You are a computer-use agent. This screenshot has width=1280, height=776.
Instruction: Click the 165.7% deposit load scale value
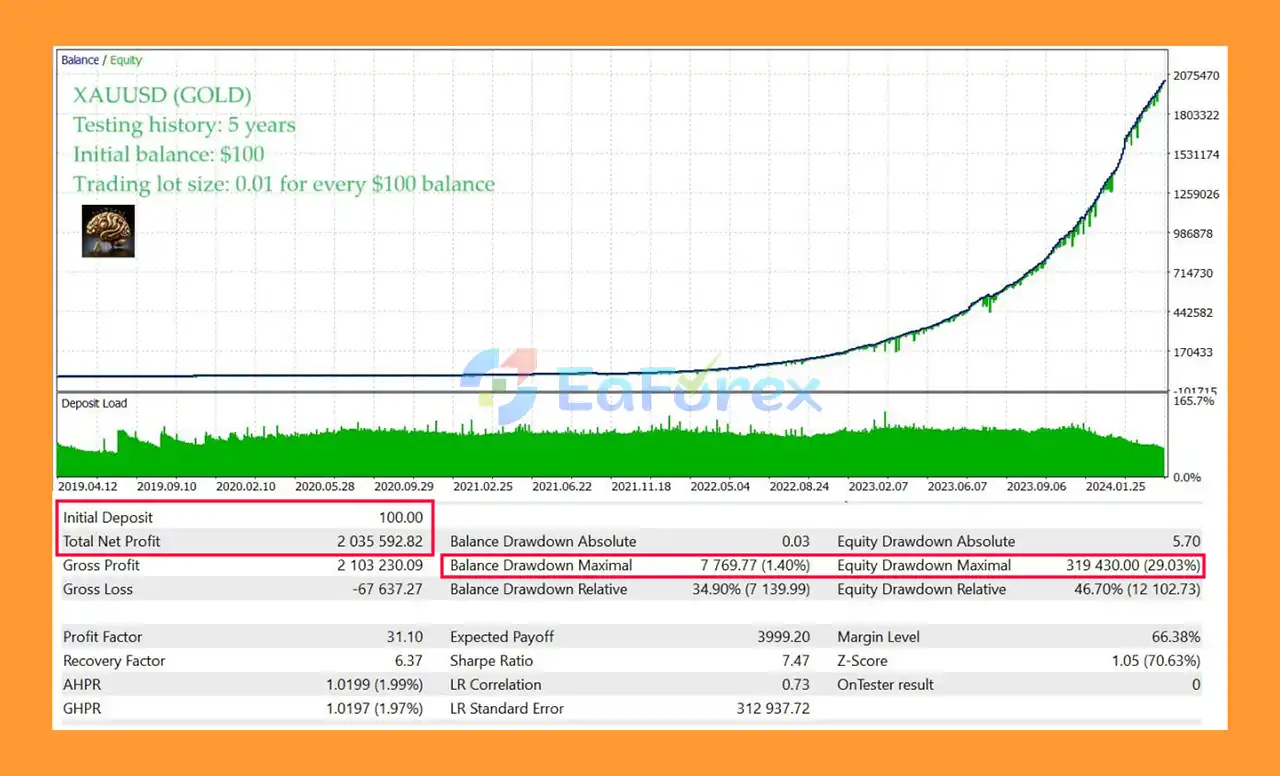[1193, 401]
